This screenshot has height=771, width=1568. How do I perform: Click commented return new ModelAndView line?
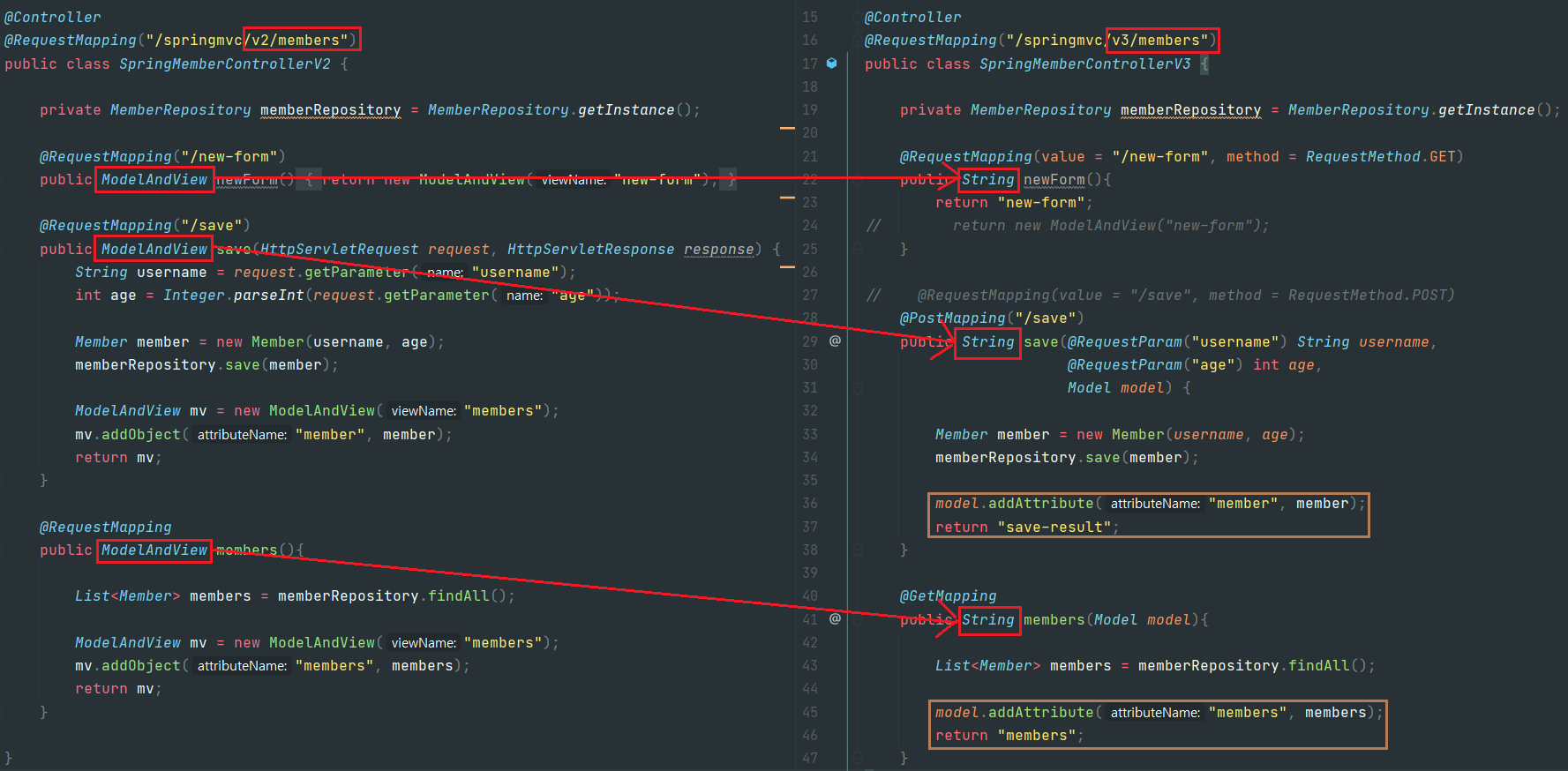1111,226
